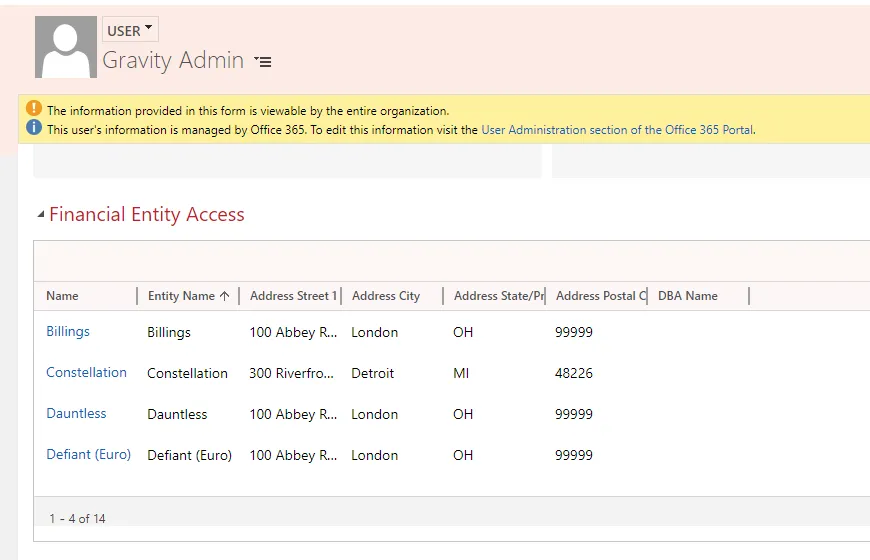The height and width of the screenshot is (560, 870).
Task: Open the USER form selector dropdown
Action: 130,30
